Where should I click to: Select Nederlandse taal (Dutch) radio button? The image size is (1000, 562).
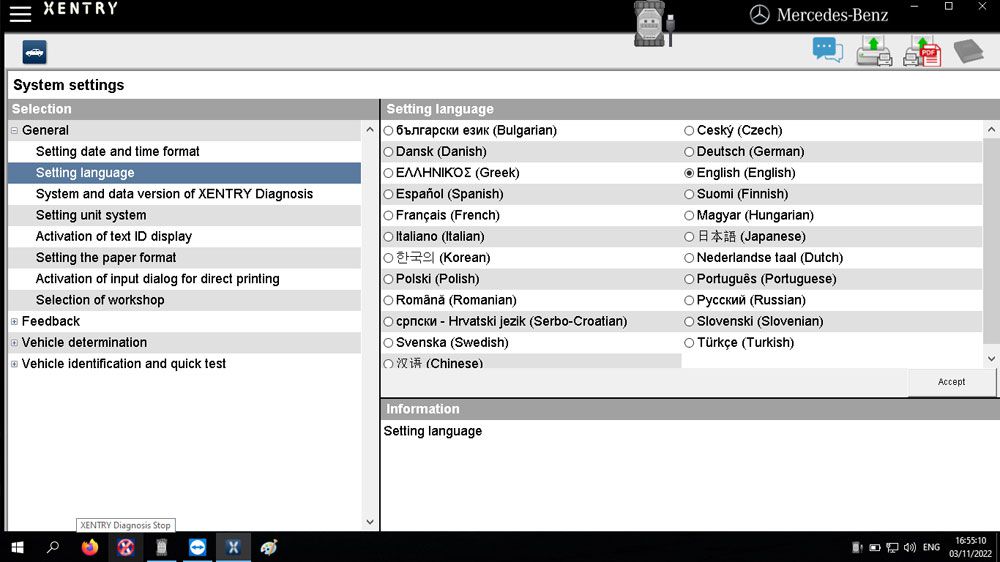coord(689,258)
